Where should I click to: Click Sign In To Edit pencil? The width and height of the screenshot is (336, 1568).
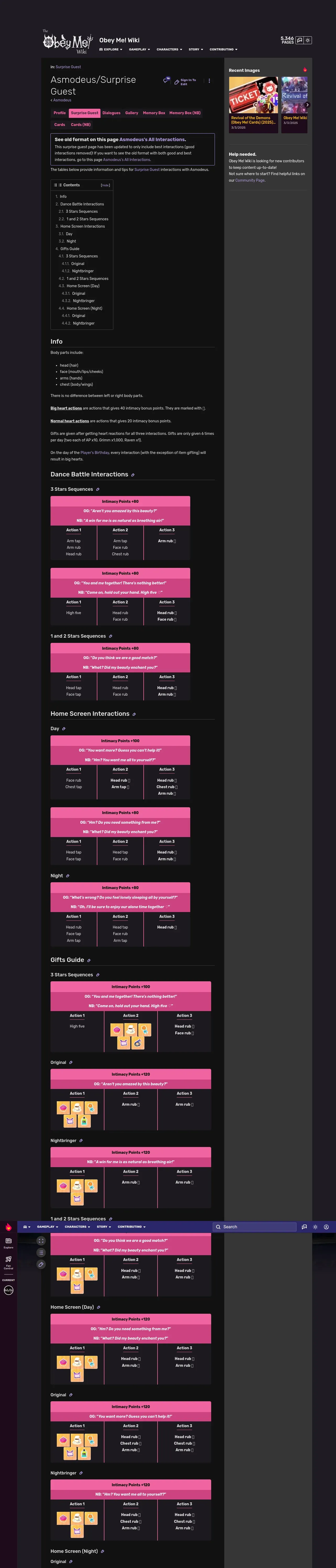185,82
